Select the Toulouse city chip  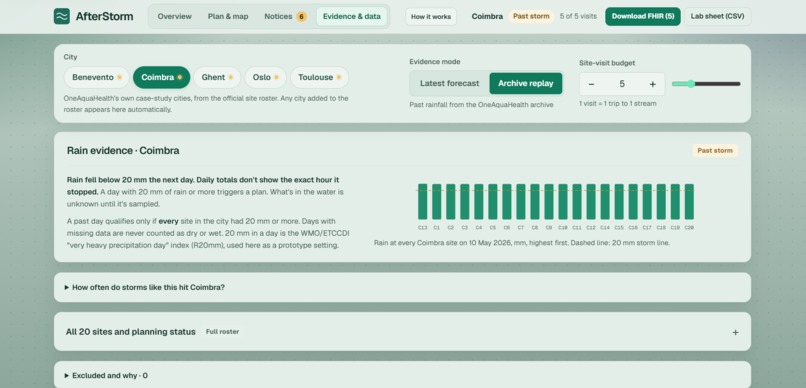click(x=319, y=78)
